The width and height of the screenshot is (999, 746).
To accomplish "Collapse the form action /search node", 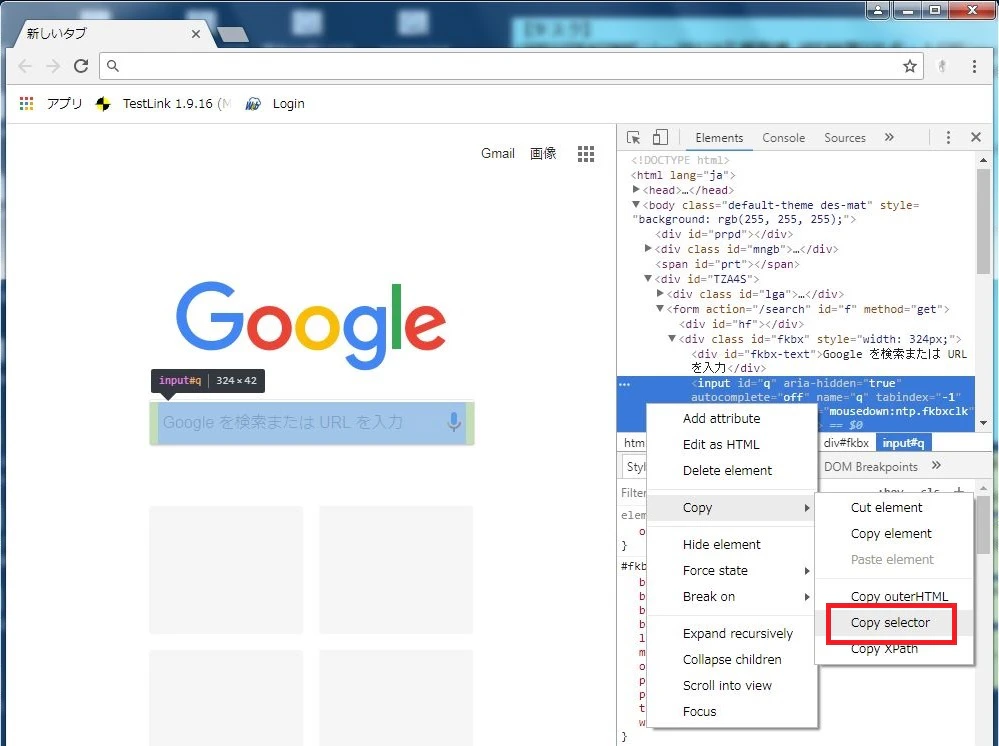I will [x=660, y=308].
